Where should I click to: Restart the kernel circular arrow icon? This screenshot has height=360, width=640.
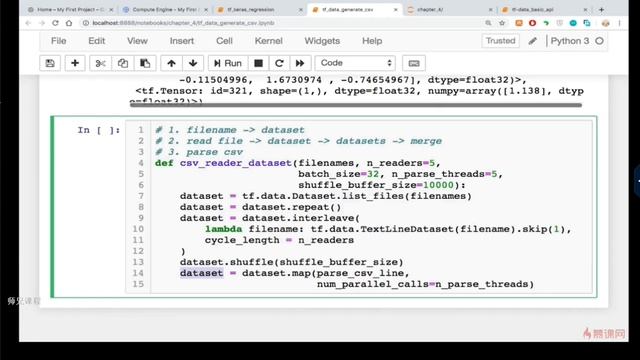[279, 63]
